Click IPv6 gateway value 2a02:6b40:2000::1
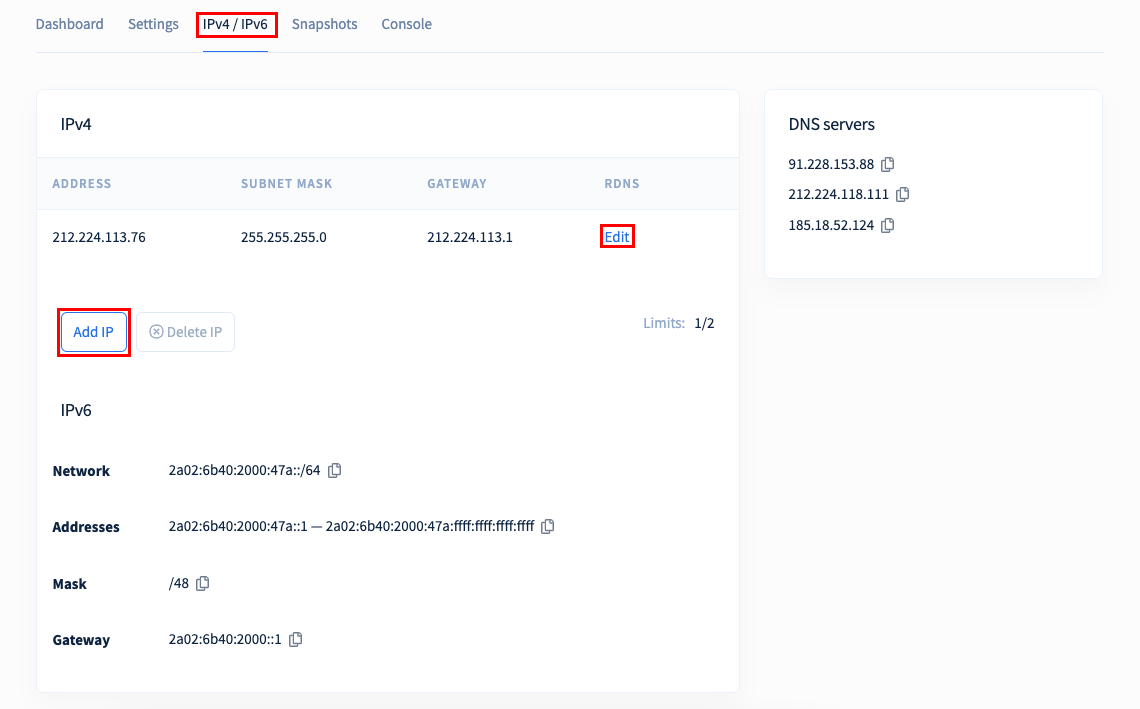Image resolution: width=1140 pixels, height=709 pixels. tap(225, 639)
